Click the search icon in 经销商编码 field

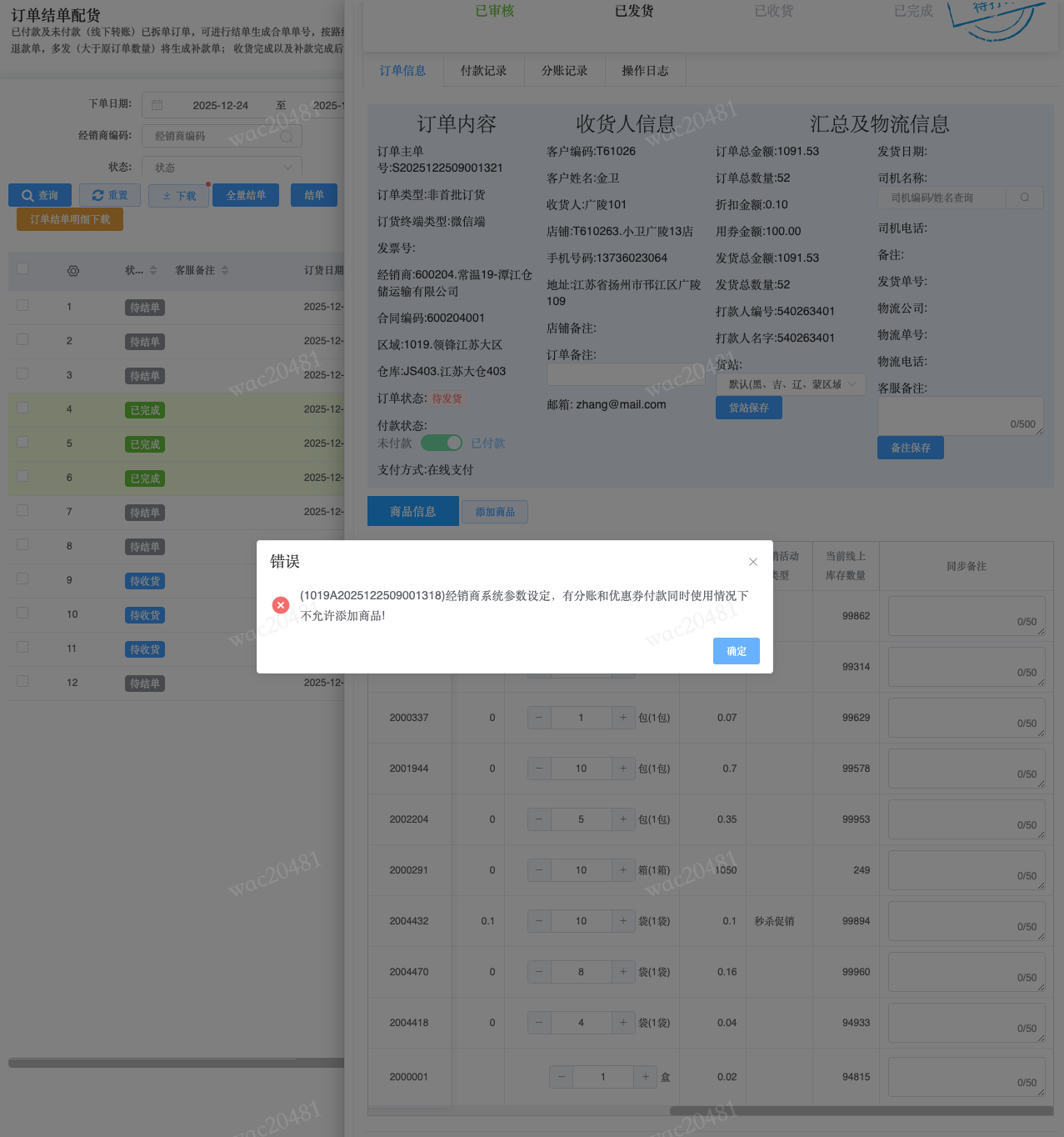[x=287, y=136]
